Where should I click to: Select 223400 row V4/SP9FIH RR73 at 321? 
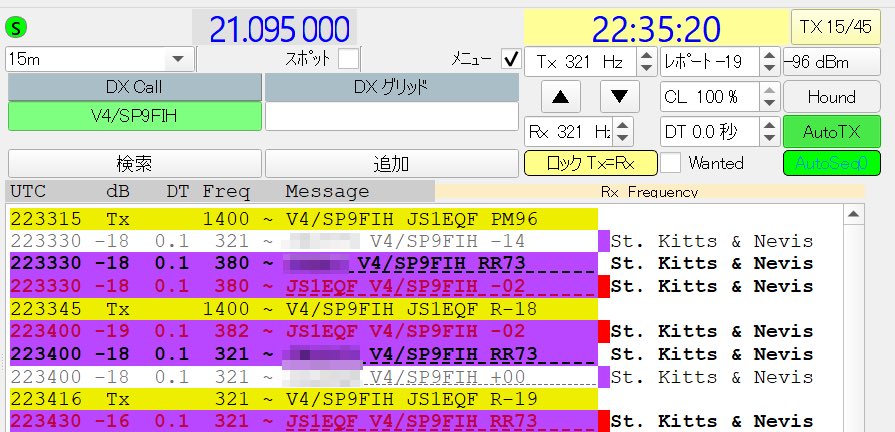(304, 354)
